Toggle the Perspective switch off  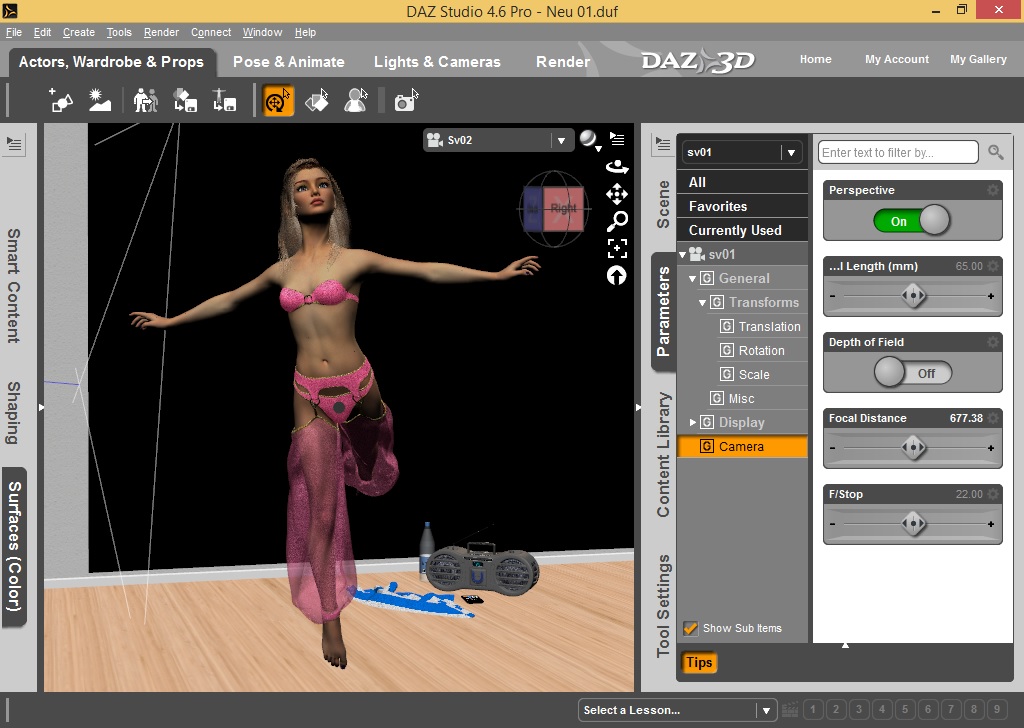point(911,221)
